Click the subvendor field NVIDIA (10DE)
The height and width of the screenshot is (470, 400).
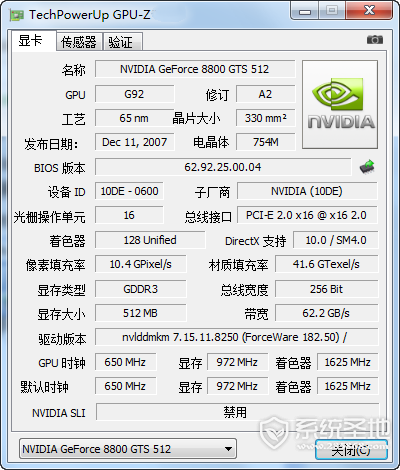(307, 191)
